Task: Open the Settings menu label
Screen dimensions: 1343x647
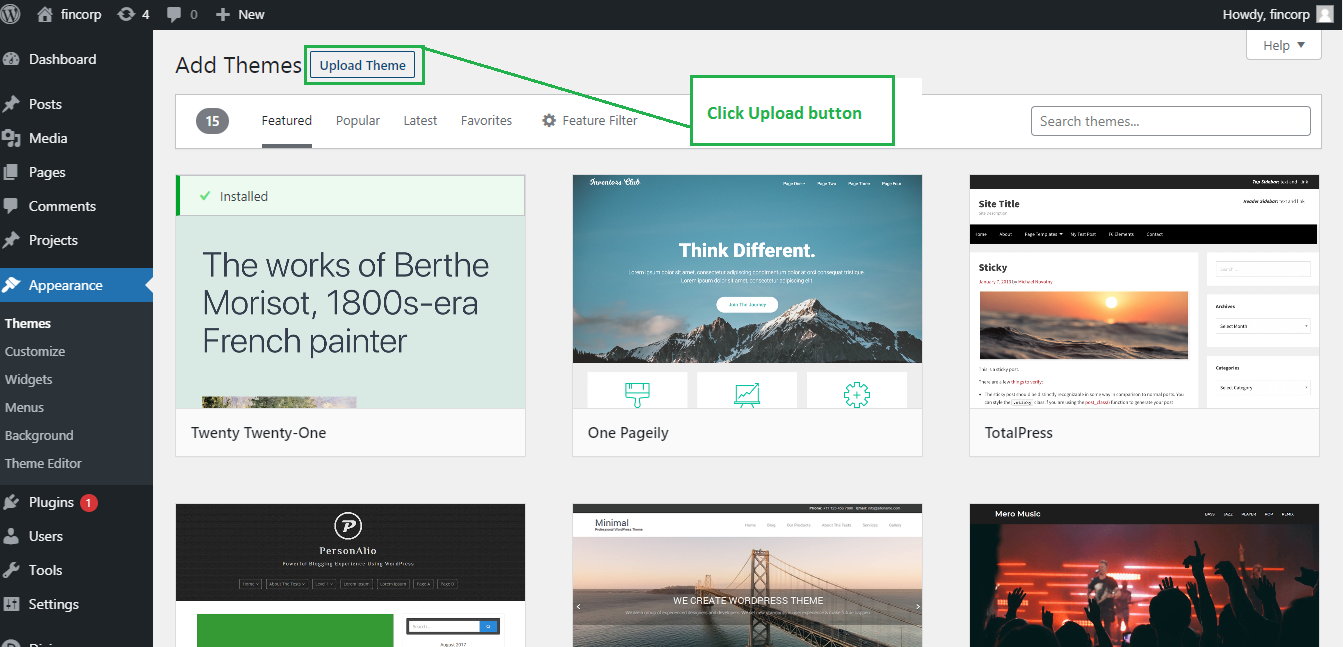Action: (x=54, y=604)
